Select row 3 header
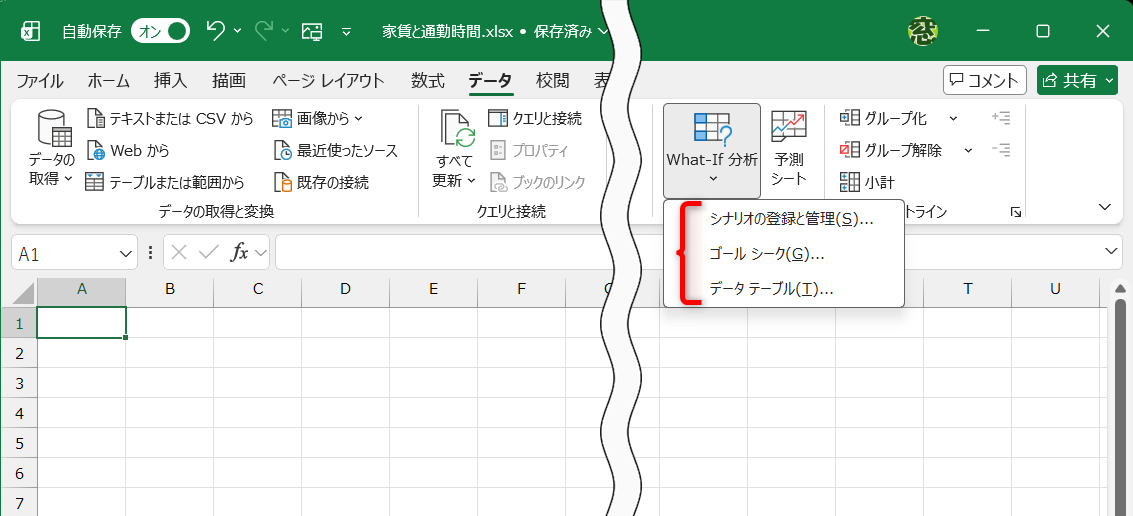This screenshot has height=516, width=1133. click(19, 383)
